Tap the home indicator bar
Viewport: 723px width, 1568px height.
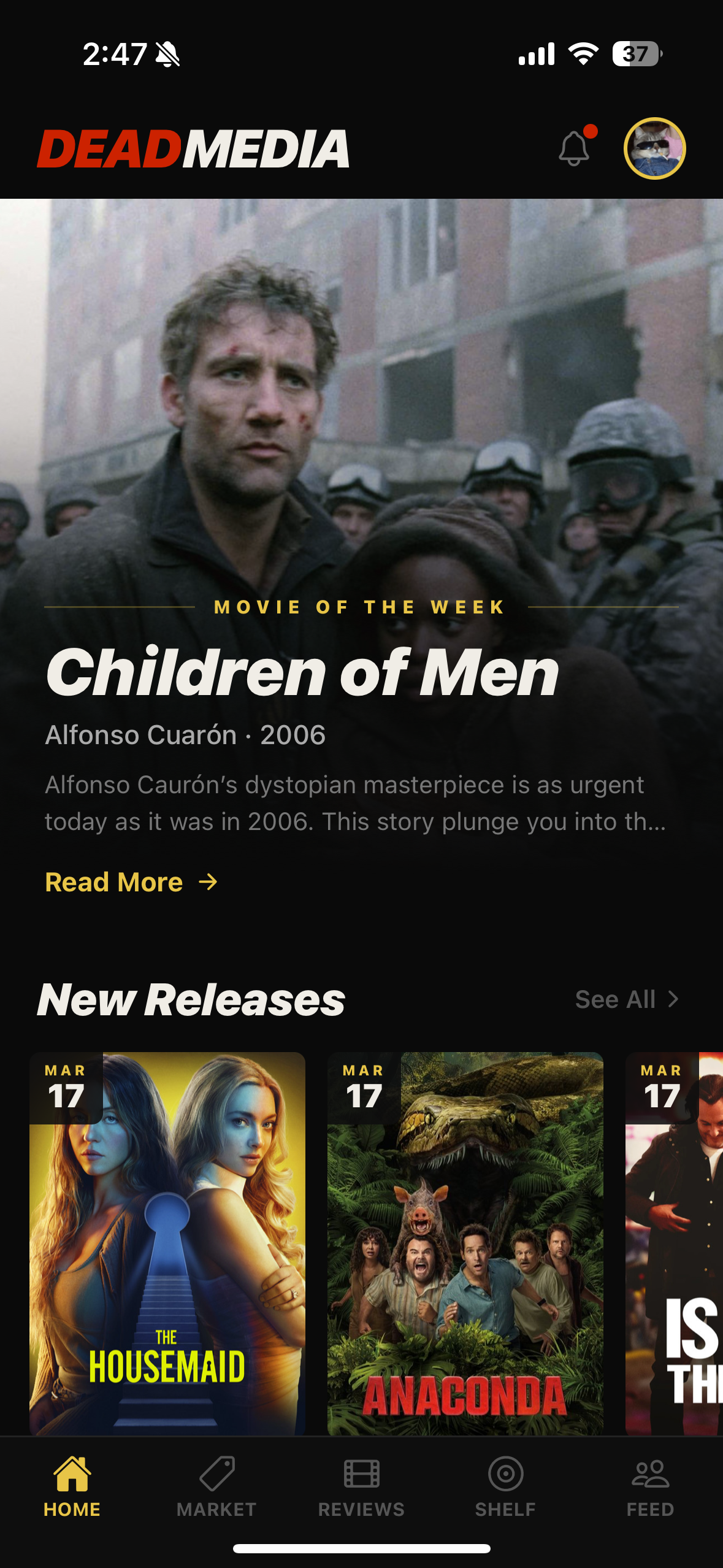click(x=362, y=1548)
